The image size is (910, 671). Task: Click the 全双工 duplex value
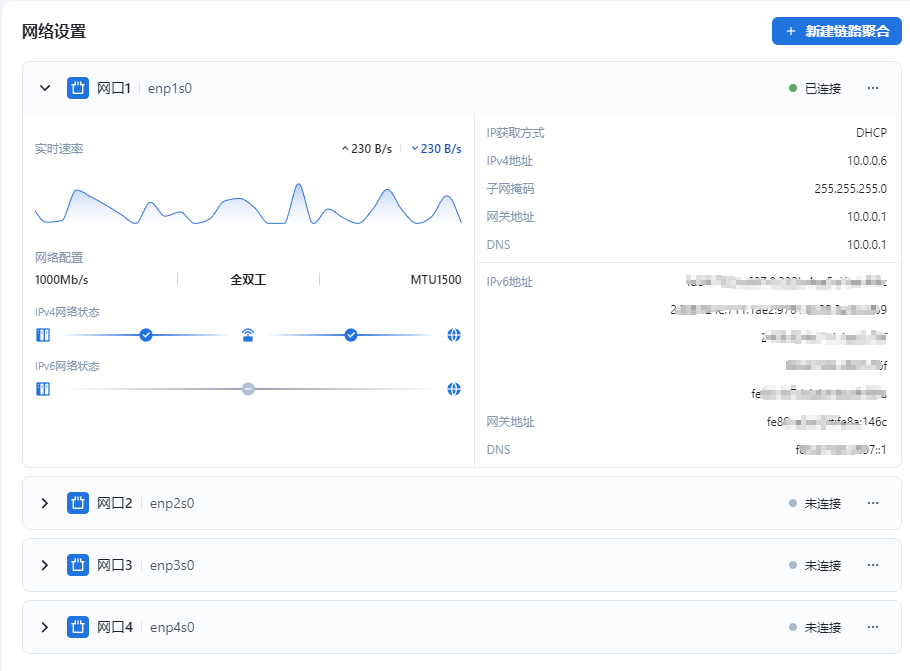pos(248,280)
